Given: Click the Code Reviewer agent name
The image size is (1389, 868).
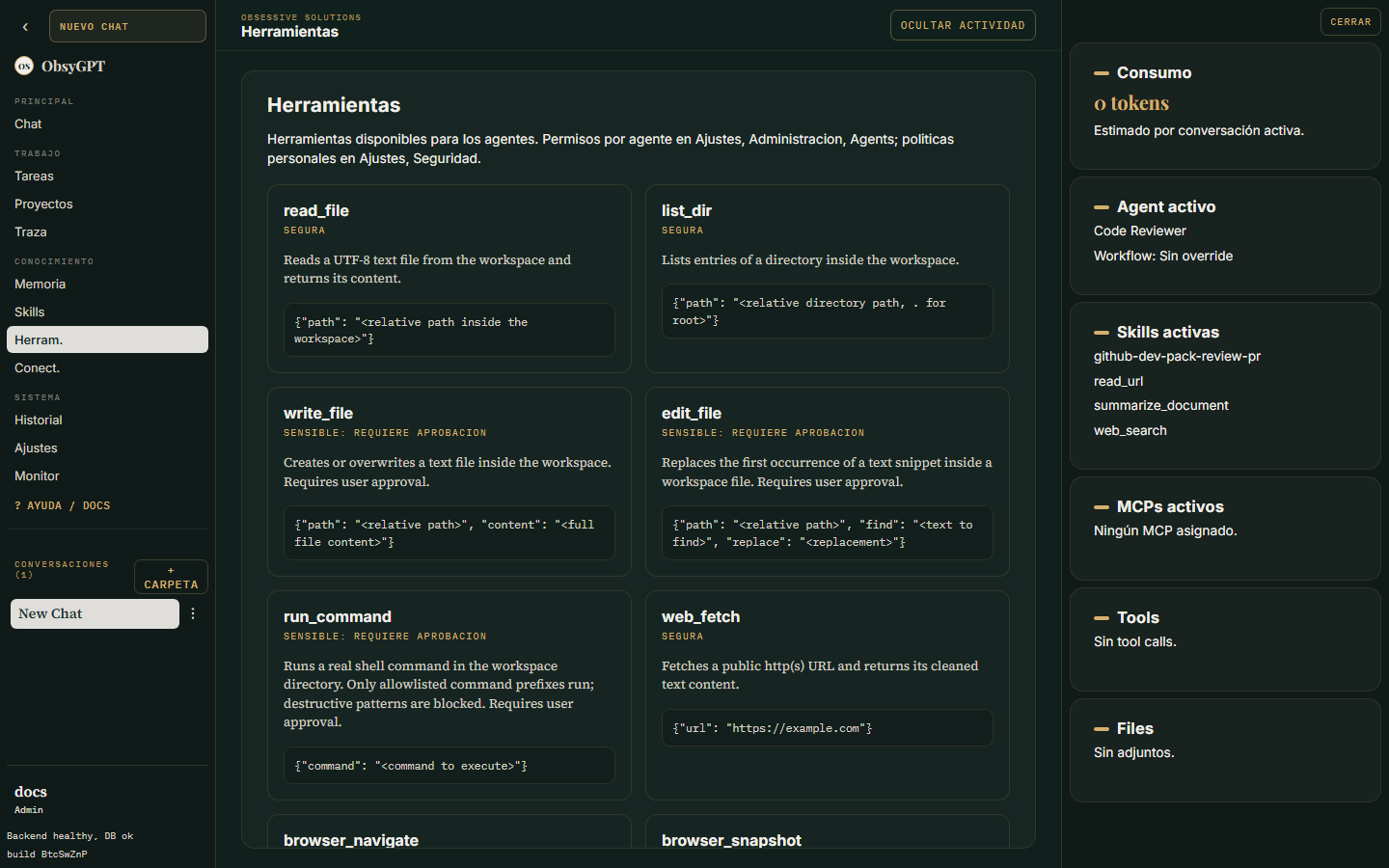Looking at the screenshot, I should pyautogui.click(x=1140, y=231).
